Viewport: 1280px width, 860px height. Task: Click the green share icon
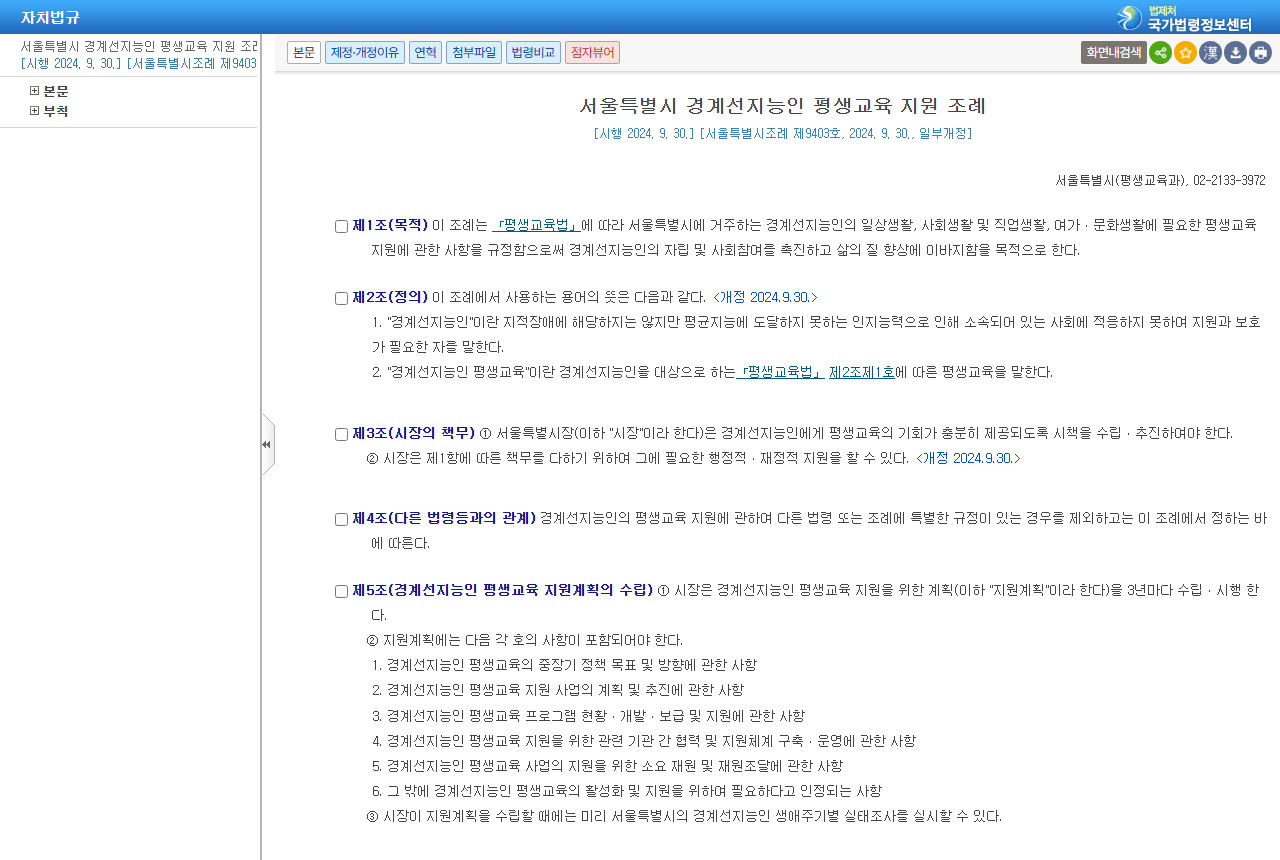pos(1160,53)
